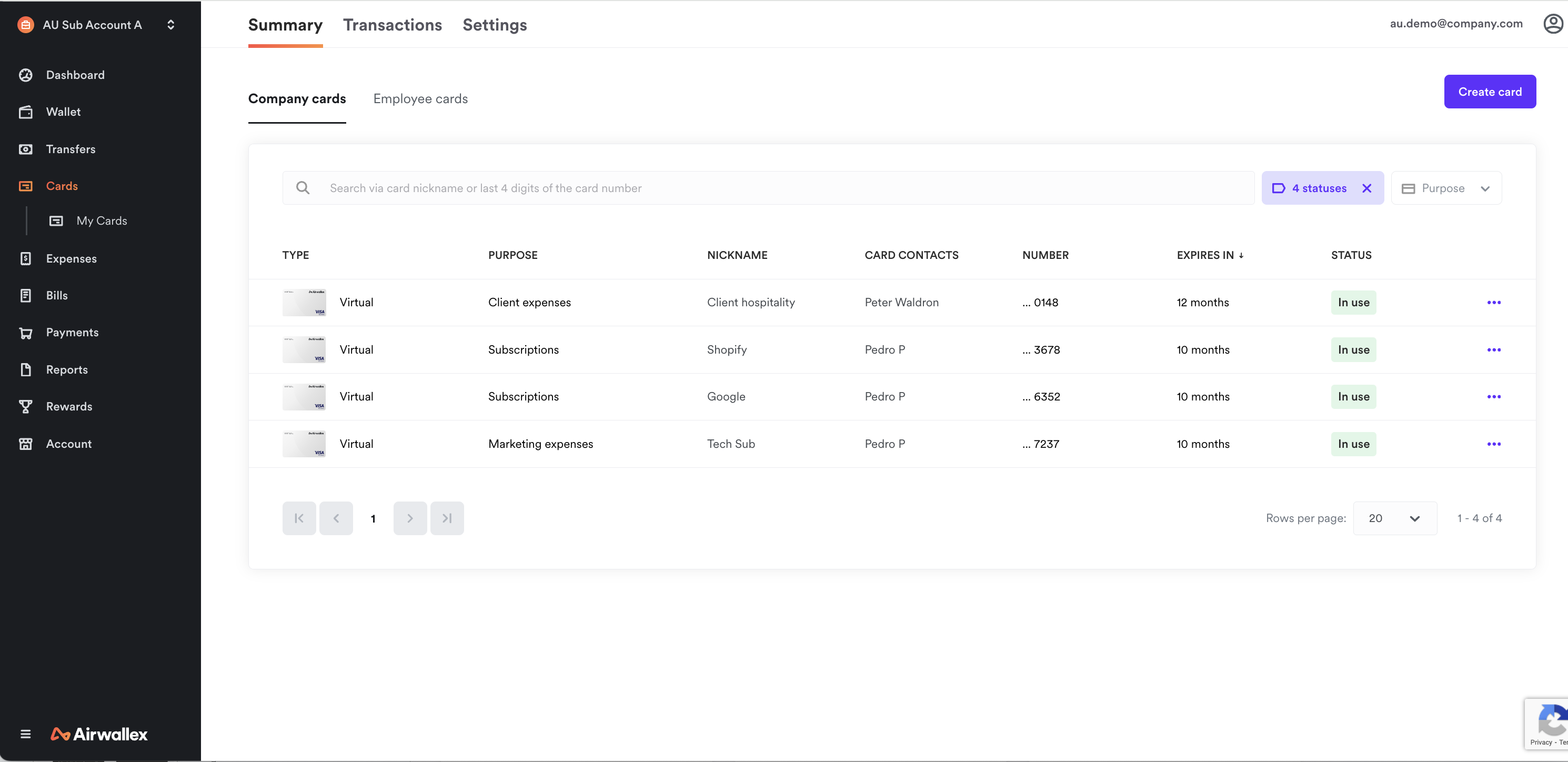
Task: Switch to the Employee cards tab
Action: 420,98
